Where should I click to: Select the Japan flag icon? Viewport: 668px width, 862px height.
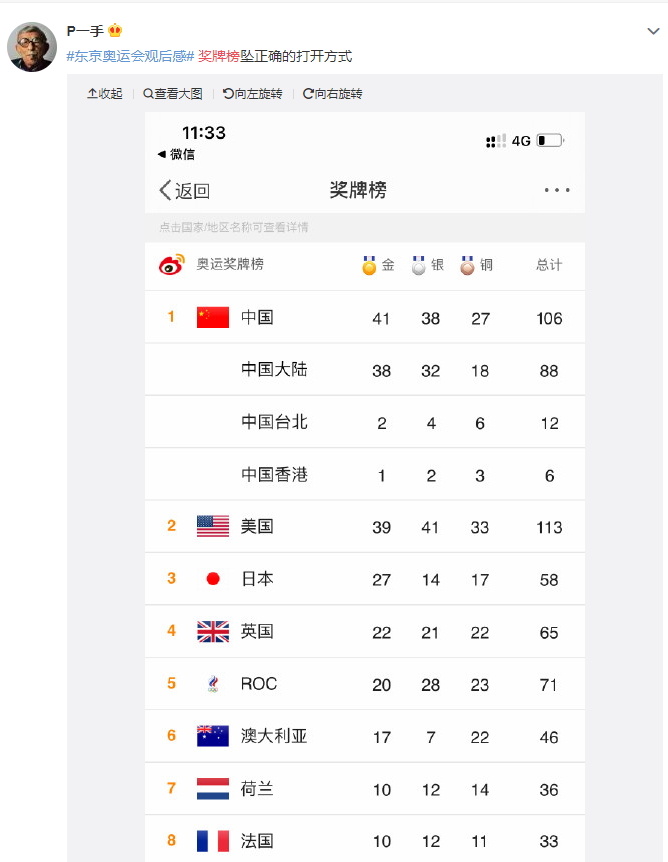[x=213, y=578]
